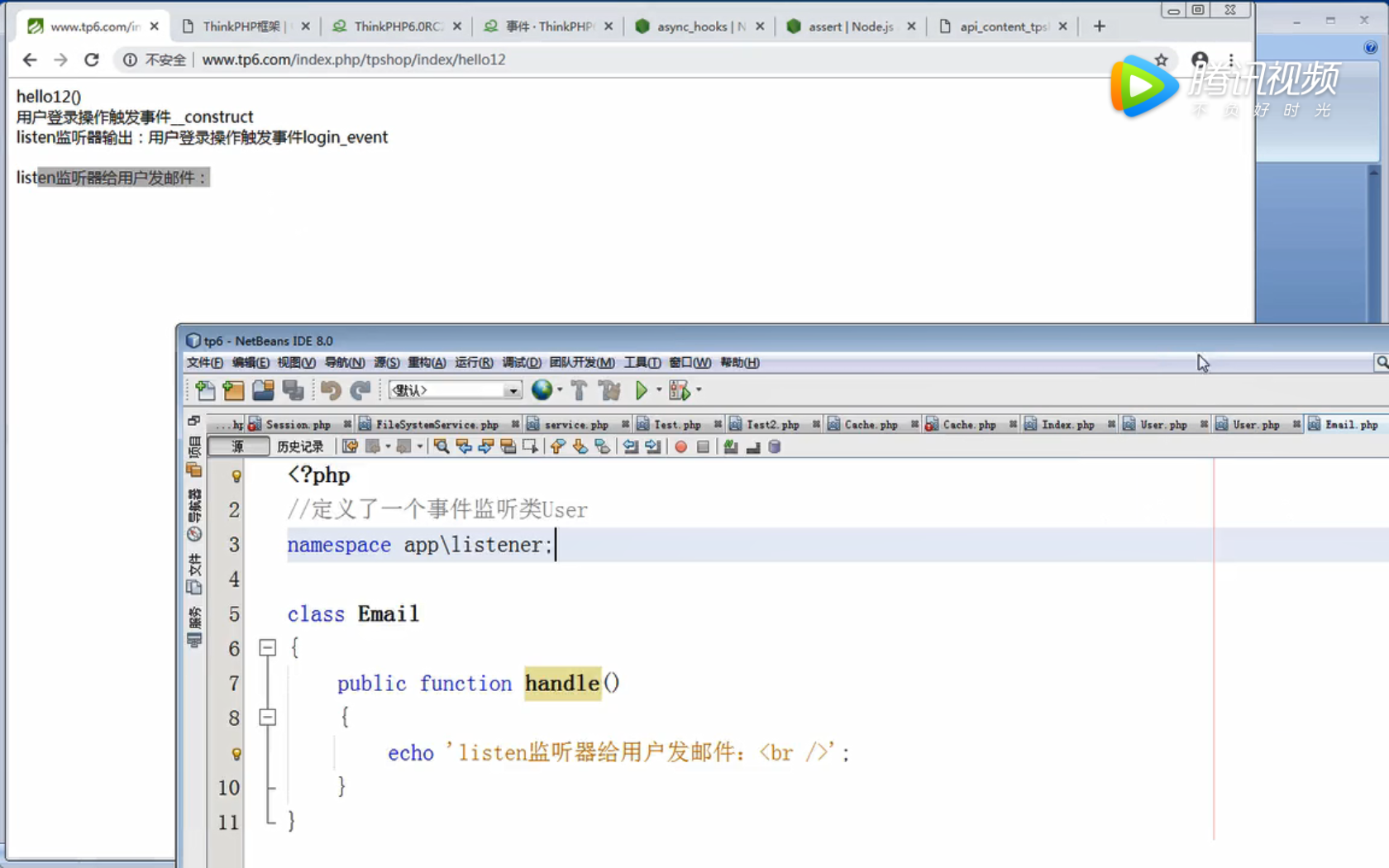Image resolution: width=1389 pixels, height=868 pixels.
Task: Click the bookmark star in address bar
Action: pos(1162,60)
